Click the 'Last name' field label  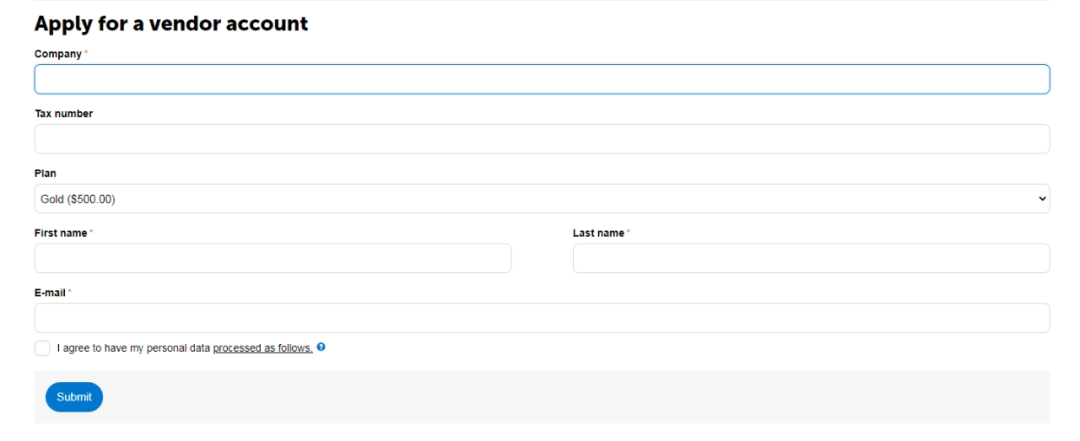[598, 233]
